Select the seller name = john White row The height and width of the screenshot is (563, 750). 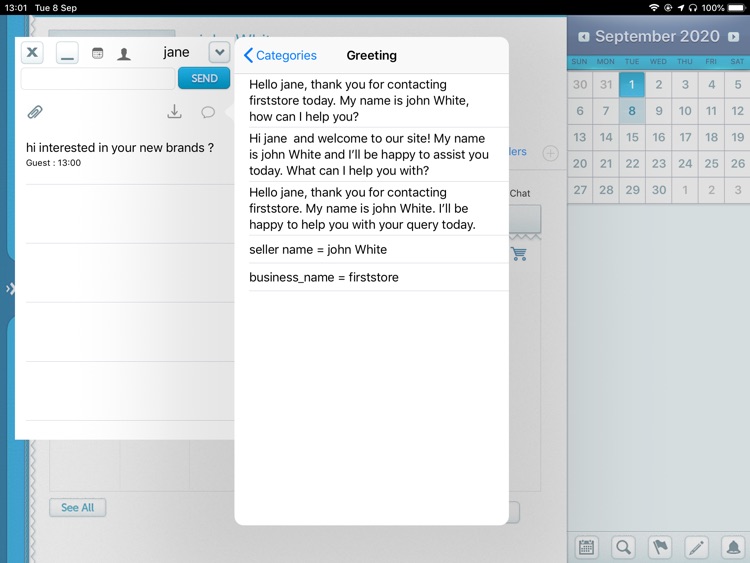click(372, 250)
